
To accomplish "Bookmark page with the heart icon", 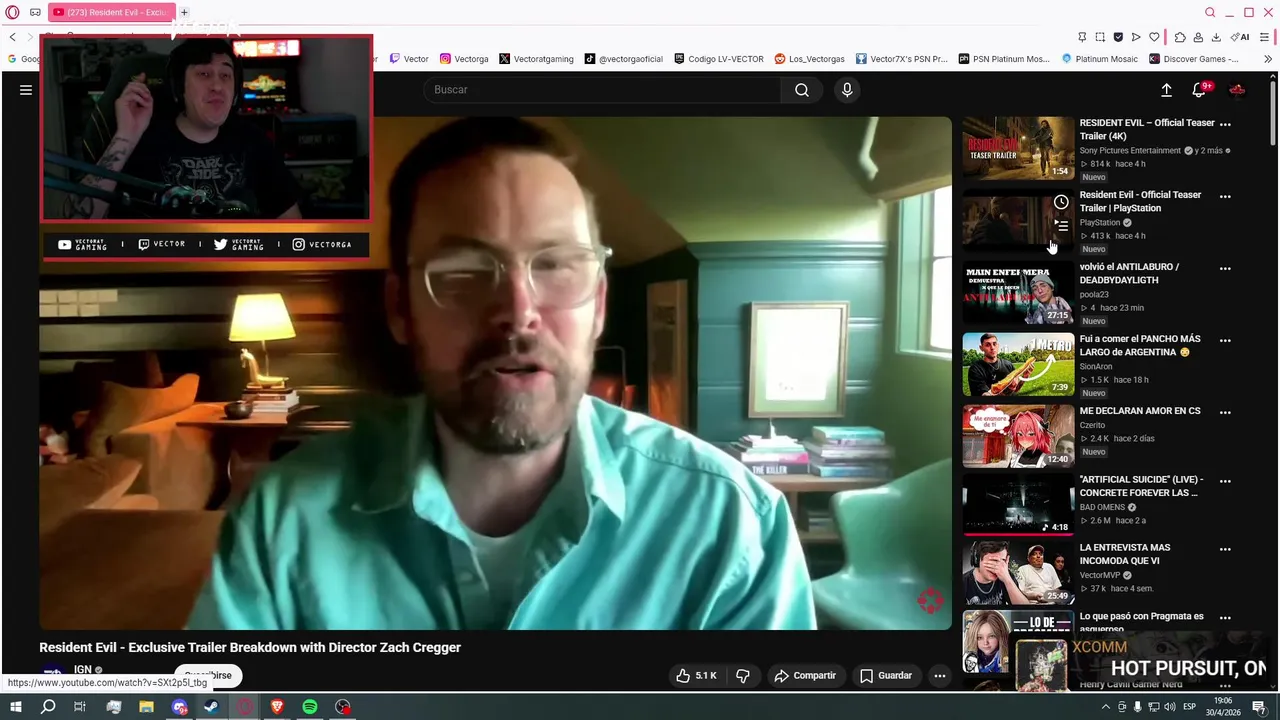I will [x=1154, y=37].
